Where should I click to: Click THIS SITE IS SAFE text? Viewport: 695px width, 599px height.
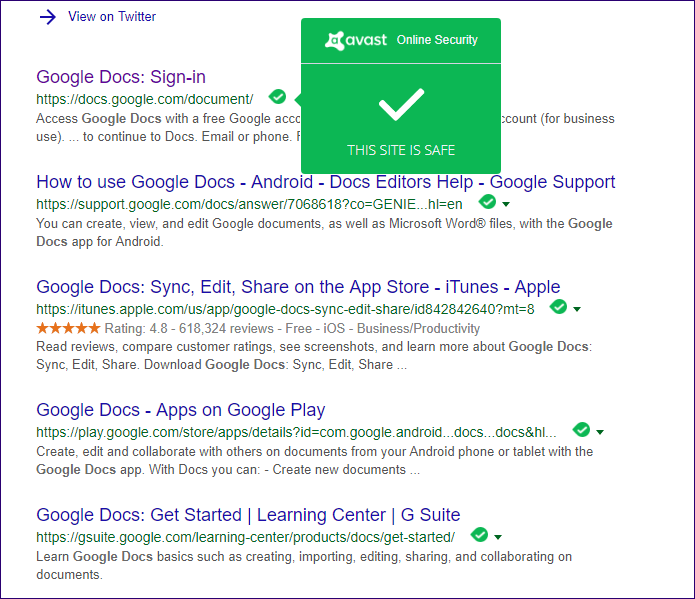coord(401,150)
